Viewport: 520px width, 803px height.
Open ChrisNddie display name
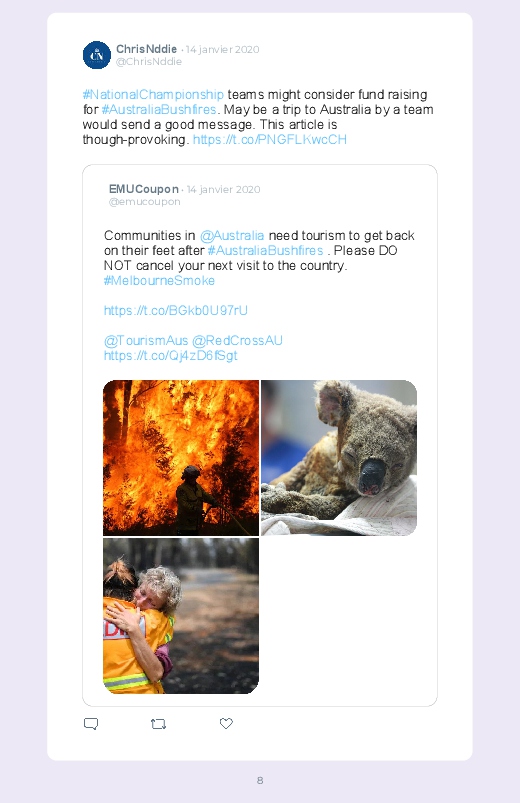coord(147,49)
